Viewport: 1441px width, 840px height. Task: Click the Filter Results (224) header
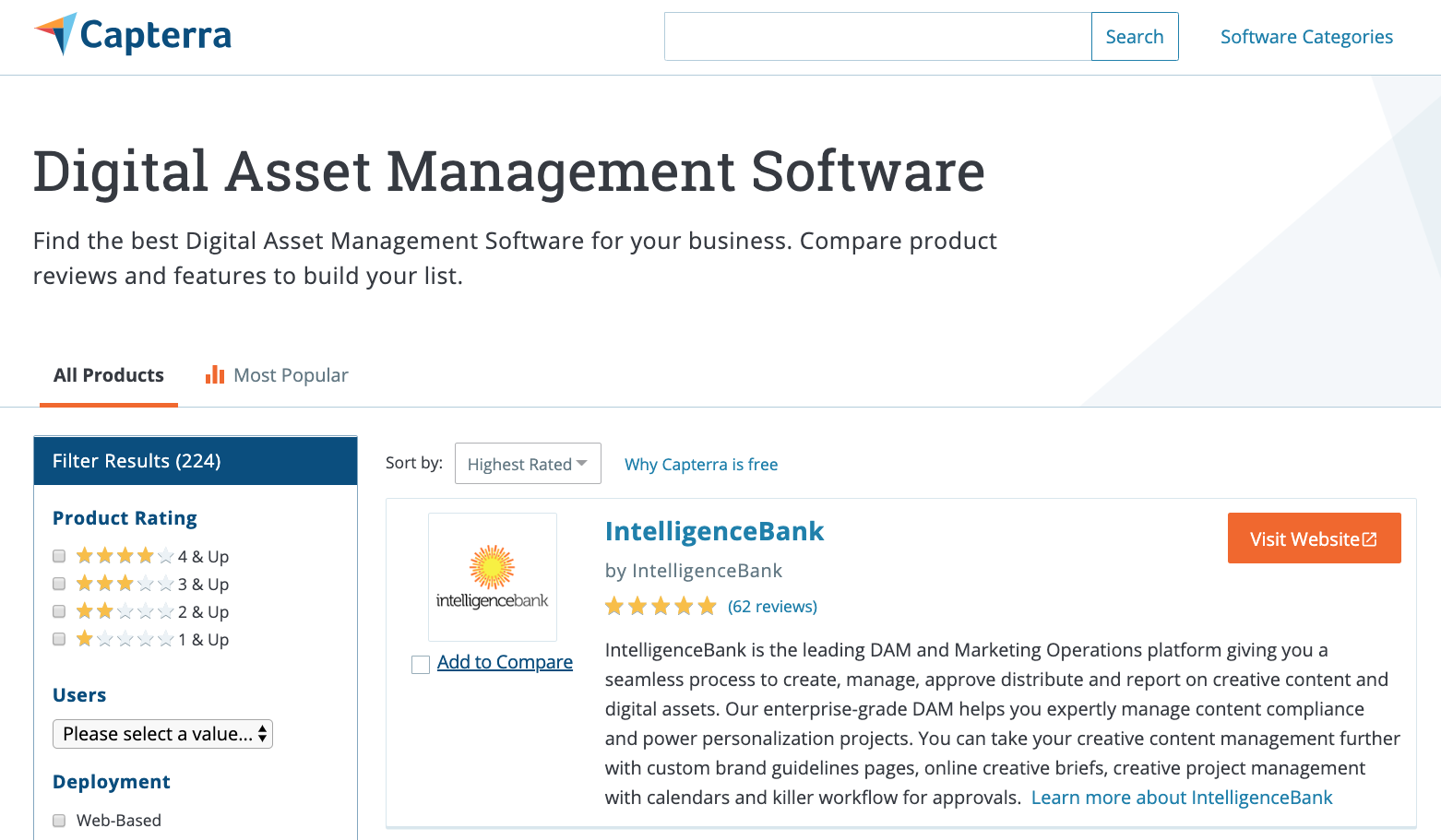(x=196, y=461)
